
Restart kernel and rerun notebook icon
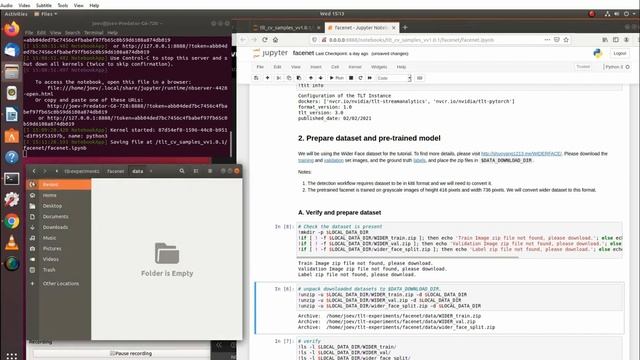pyautogui.click(x=370, y=78)
